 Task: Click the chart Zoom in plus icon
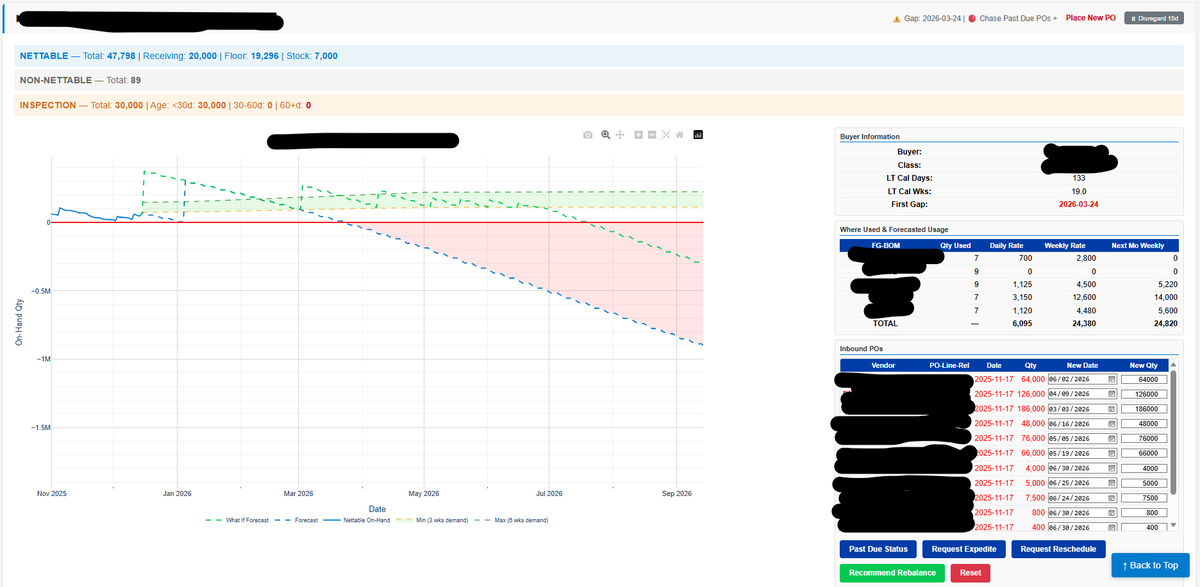pyautogui.click(x=638, y=134)
